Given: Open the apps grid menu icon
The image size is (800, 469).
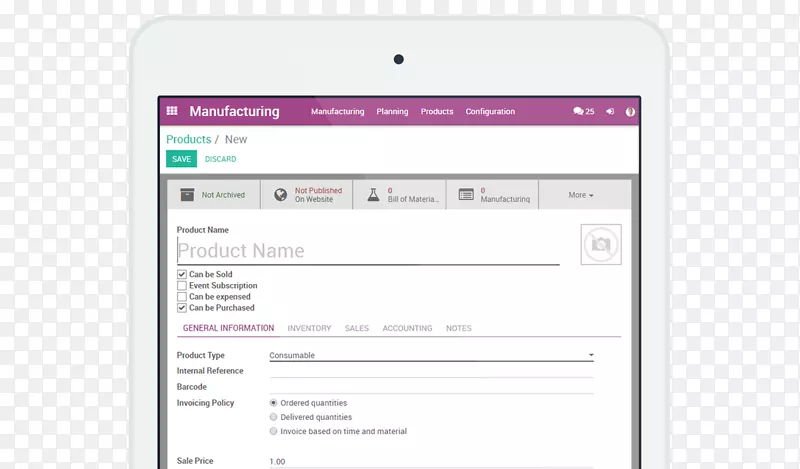Looking at the screenshot, I should [x=172, y=112].
